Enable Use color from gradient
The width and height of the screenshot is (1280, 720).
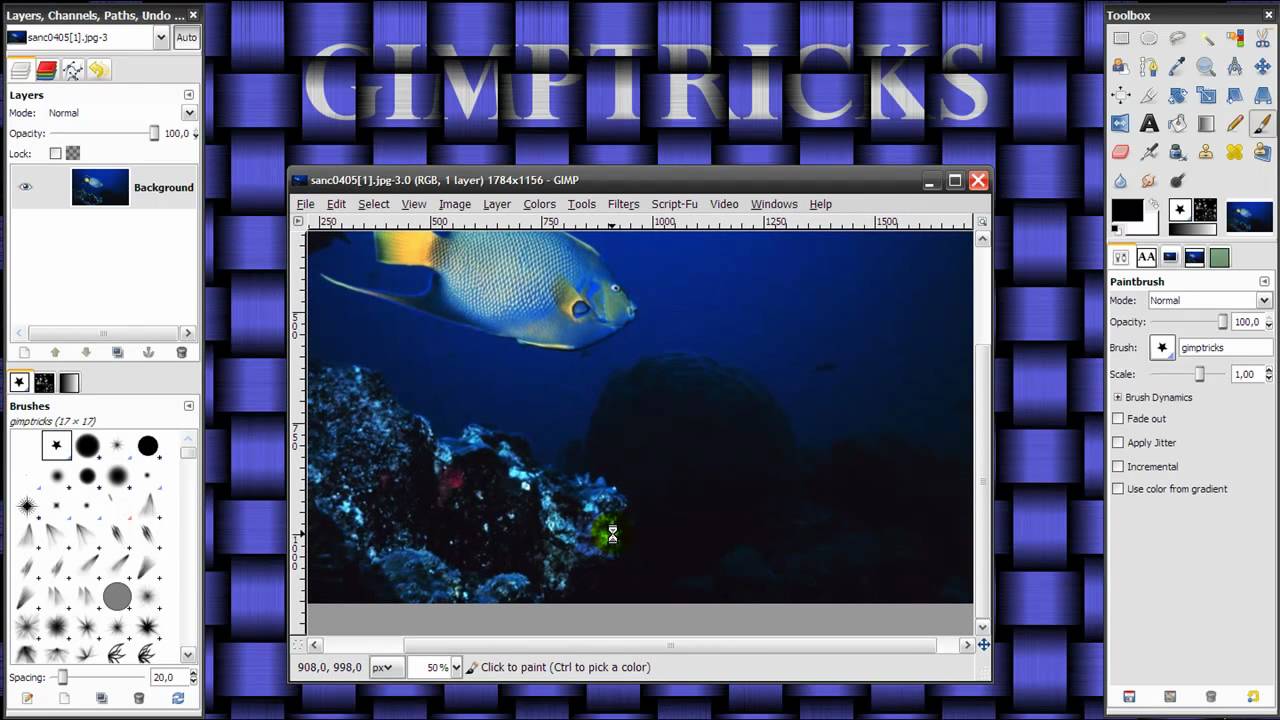(1118, 489)
